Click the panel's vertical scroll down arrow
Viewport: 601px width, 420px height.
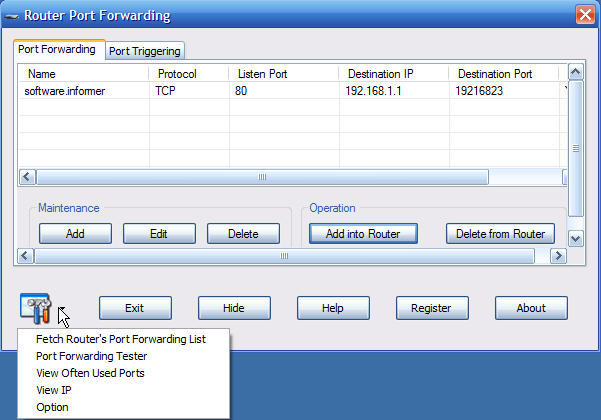(576, 239)
